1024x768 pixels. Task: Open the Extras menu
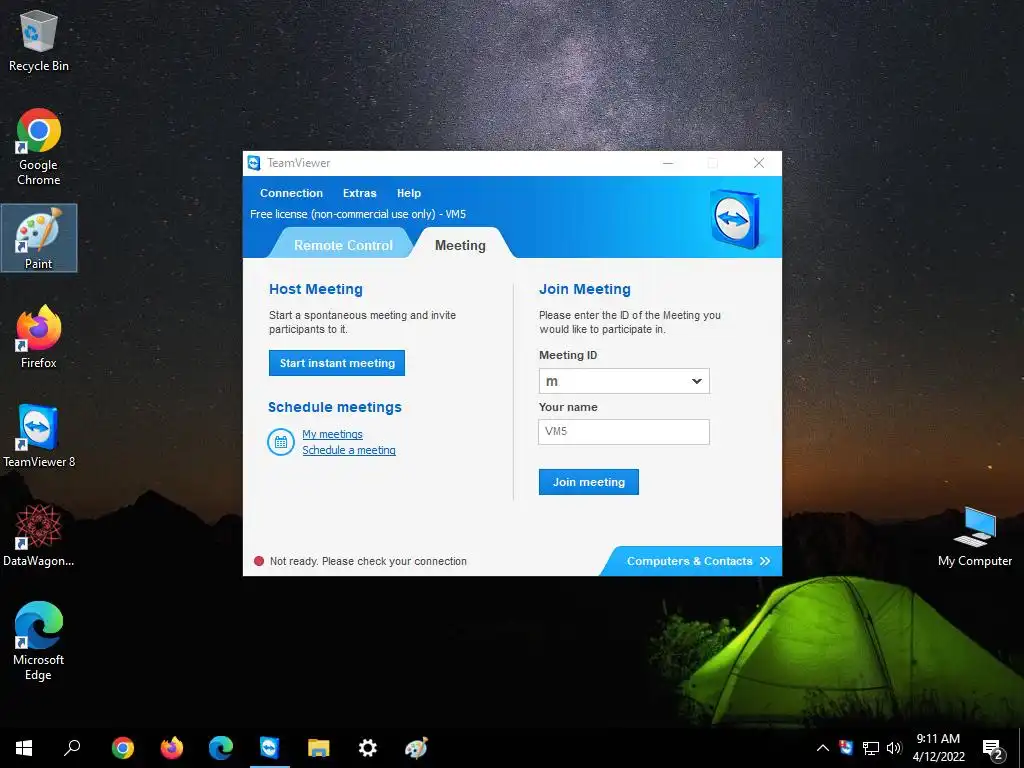pos(360,193)
